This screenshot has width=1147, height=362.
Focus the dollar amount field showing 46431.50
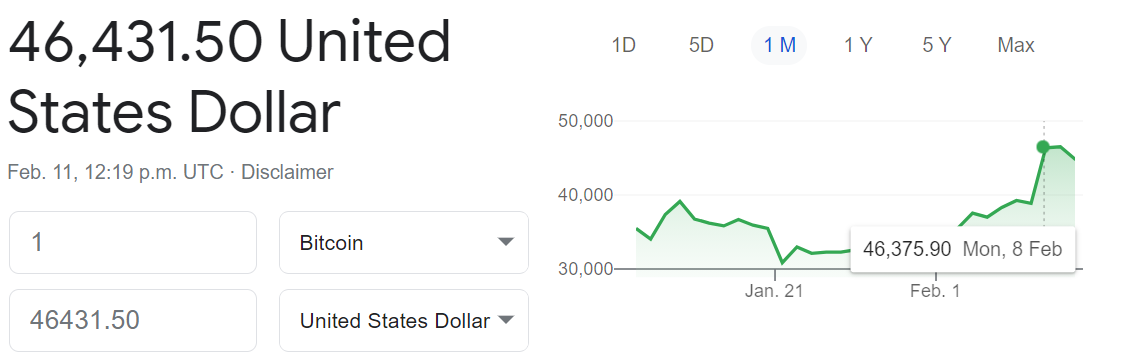(x=132, y=320)
